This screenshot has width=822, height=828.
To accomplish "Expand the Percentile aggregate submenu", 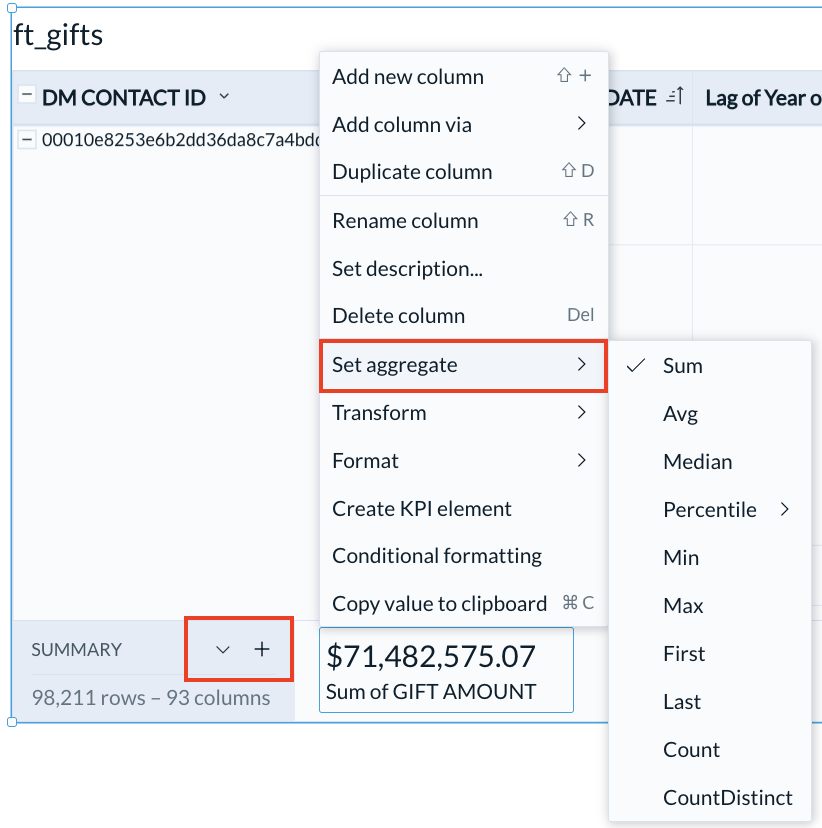I will (710, 510).
